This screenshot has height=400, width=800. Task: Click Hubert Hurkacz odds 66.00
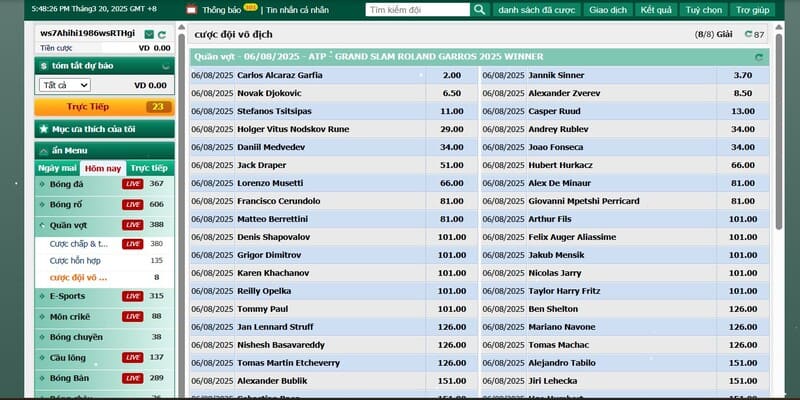(x=742, y=165)
